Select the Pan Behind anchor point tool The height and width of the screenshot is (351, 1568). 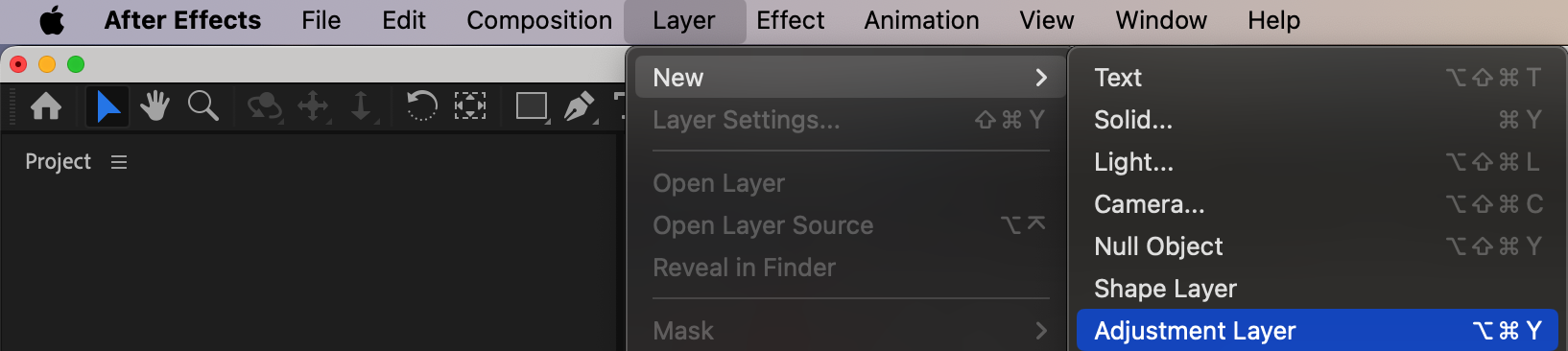(x=469, y=105)
